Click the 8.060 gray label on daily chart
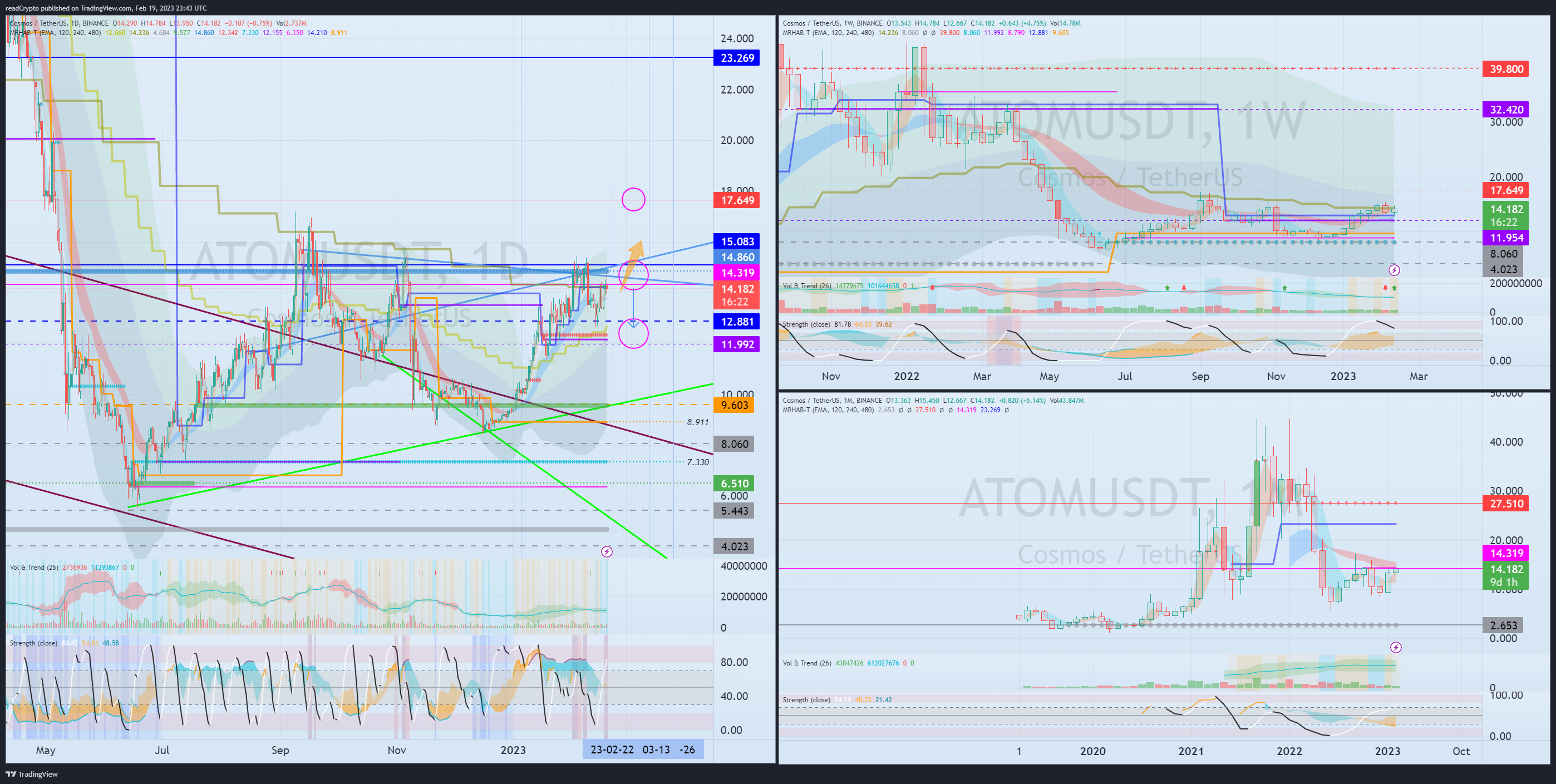Image resolution: width=1556 pixels, height=784 pixels. click(733, 444)
